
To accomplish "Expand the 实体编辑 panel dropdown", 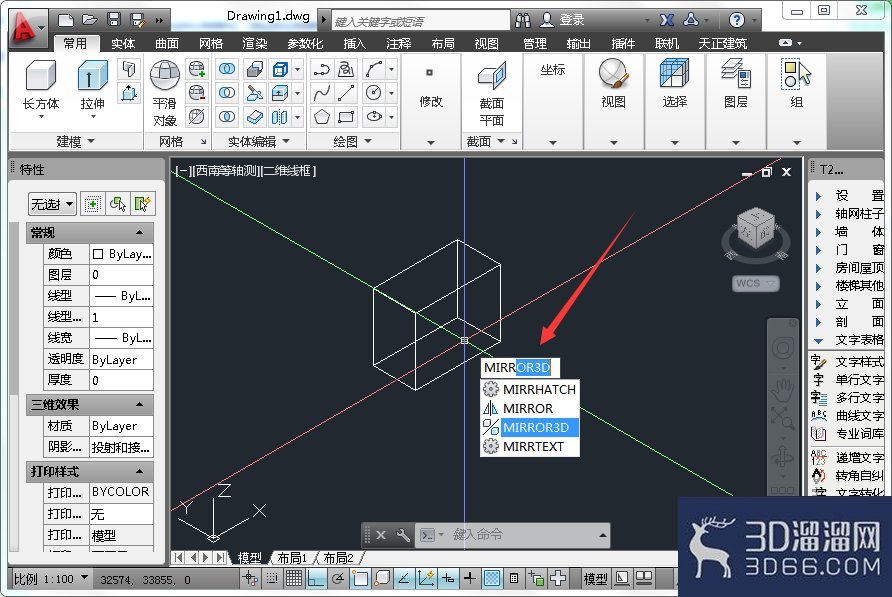I will point(258,141).
